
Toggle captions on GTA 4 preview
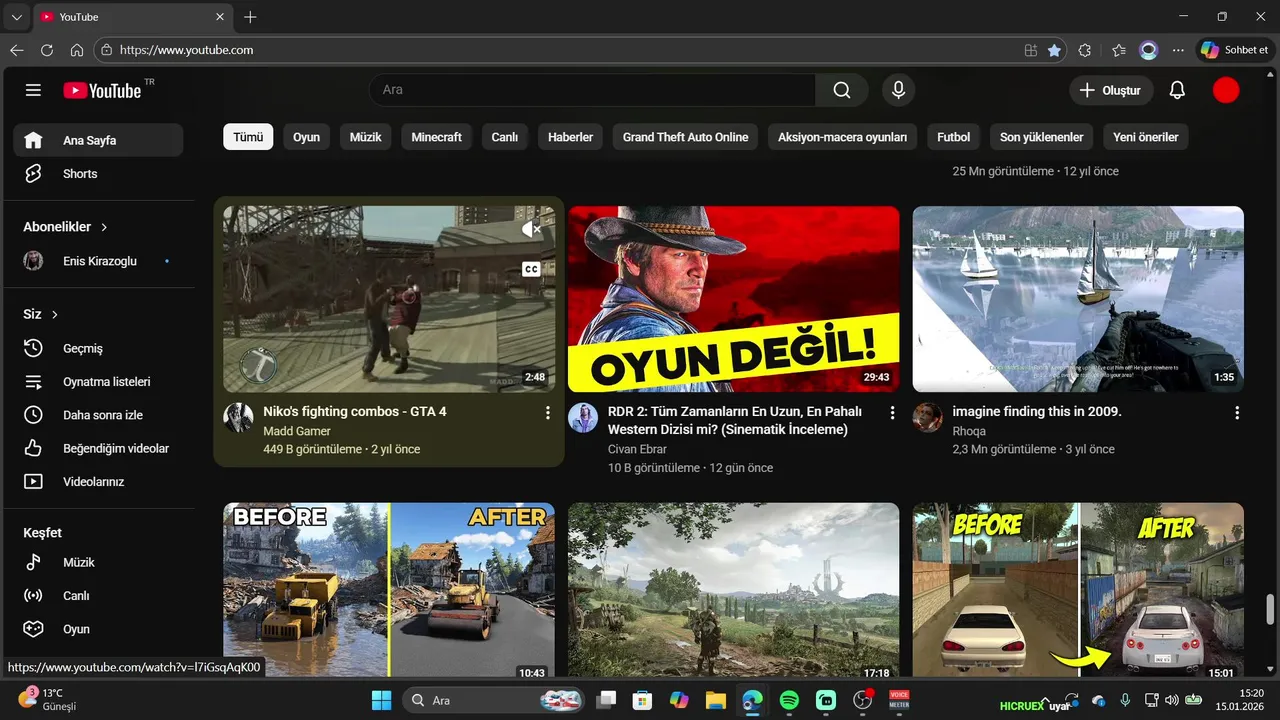531,269
